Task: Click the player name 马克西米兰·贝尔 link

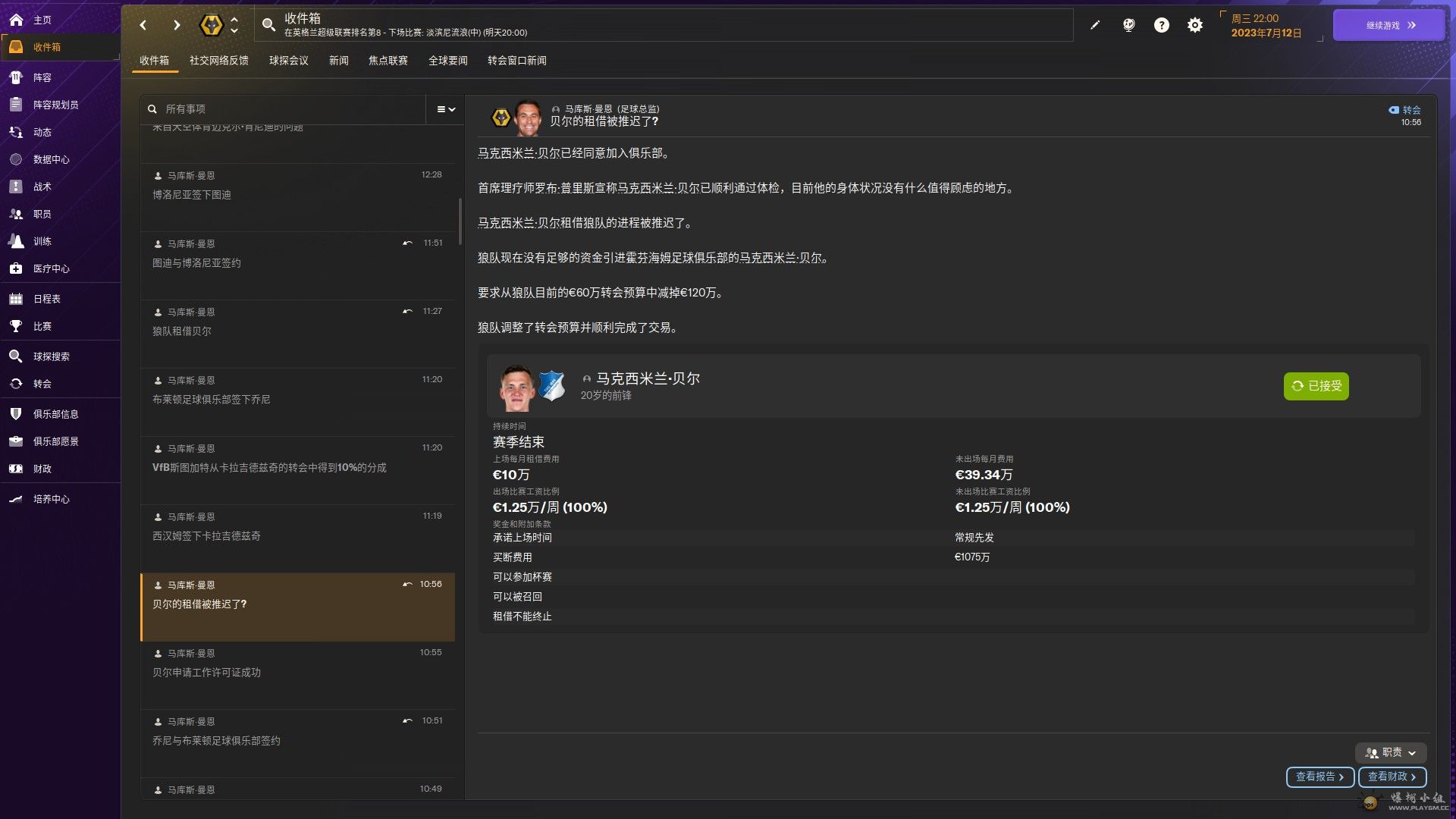Action: coord(648,378)
